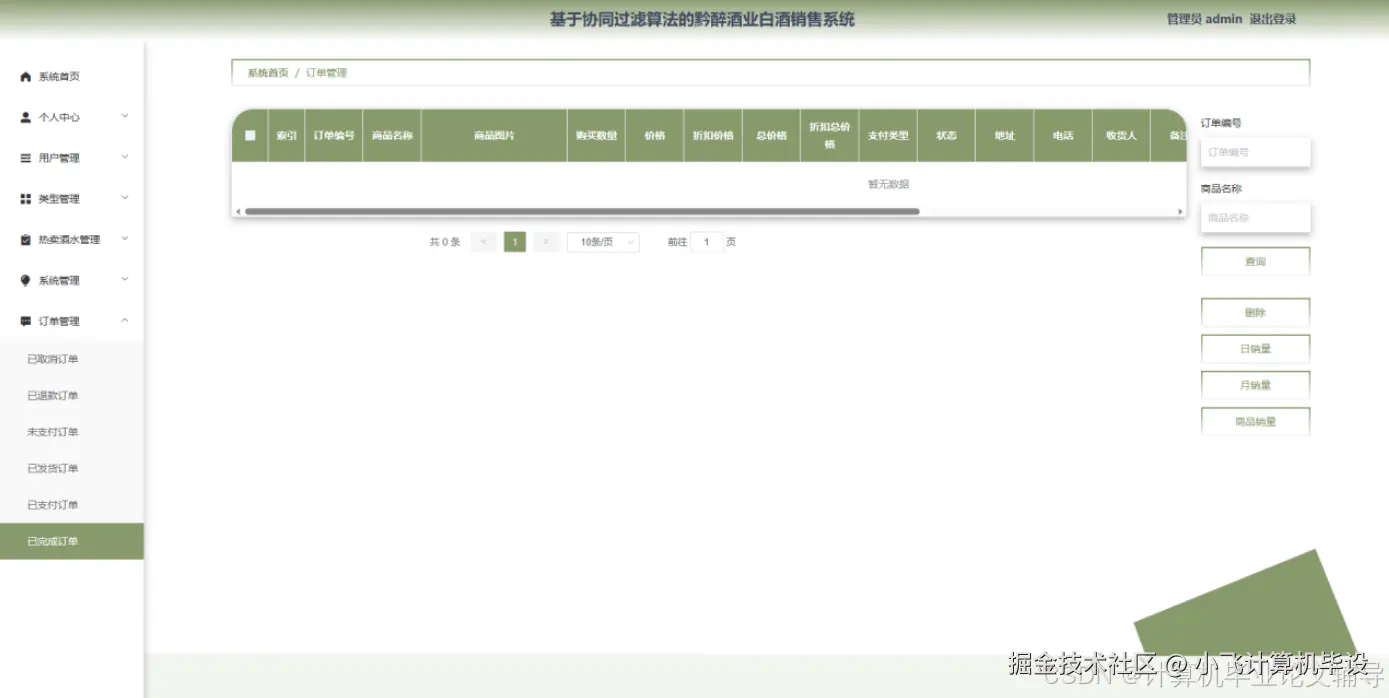Screen dimensions: 1389x698
Task: Expand the 系统管理 menu chevron
Action: (125, 280)
